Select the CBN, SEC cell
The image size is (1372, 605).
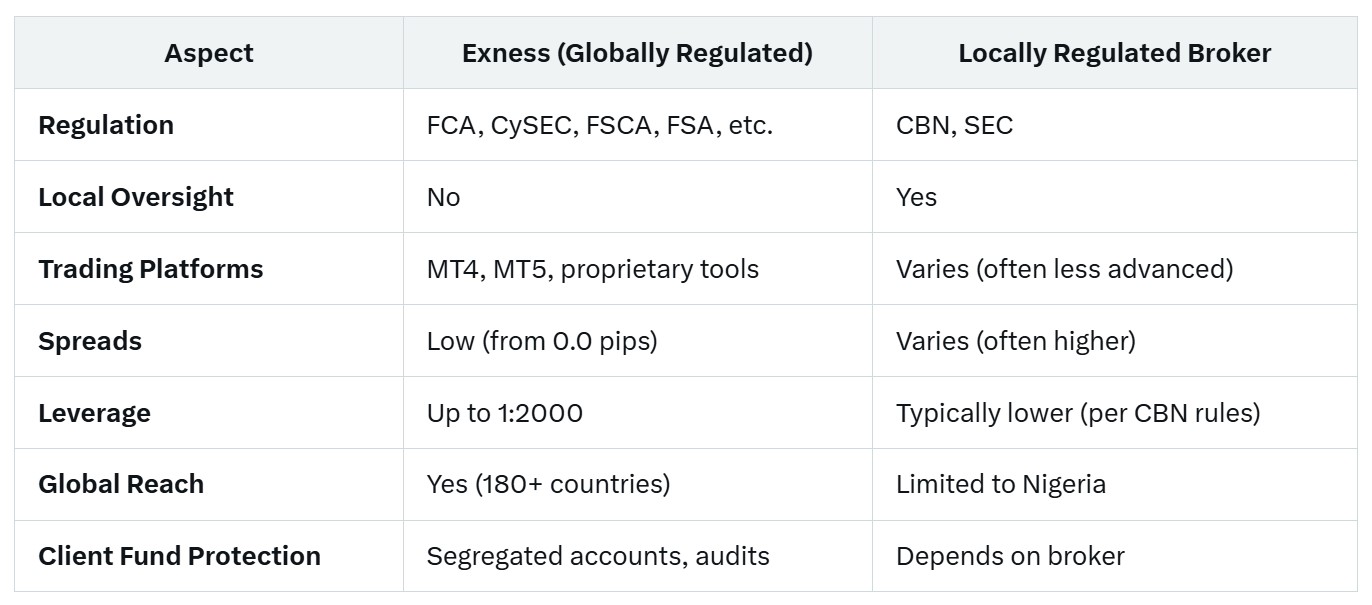tap(954, 125)
